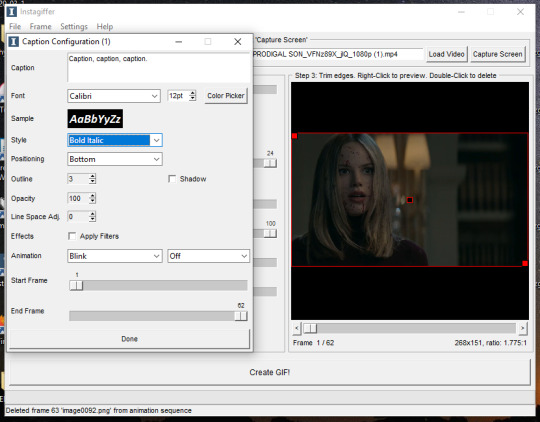Click the video preview frame image
The width and height of the screenshot is (540, 422).
[410, 199]
